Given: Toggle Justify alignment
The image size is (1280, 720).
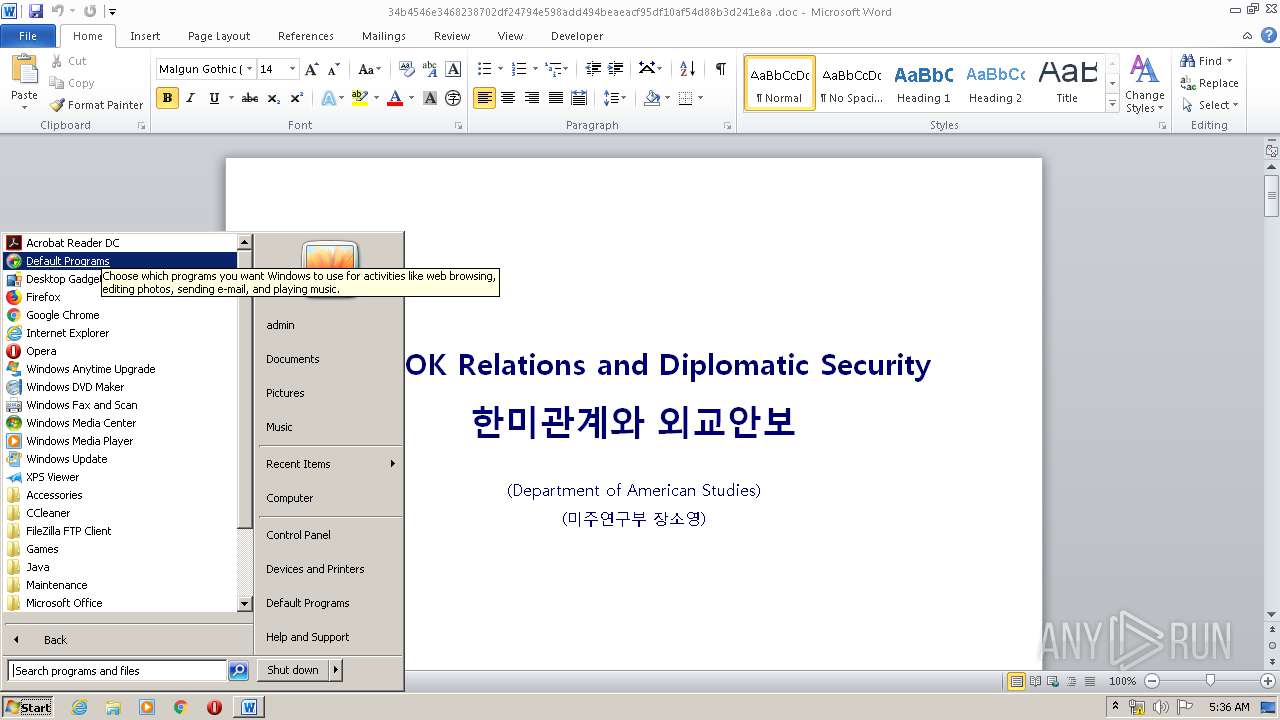Looking at the screenshot, I should click(x=554, y=98).
